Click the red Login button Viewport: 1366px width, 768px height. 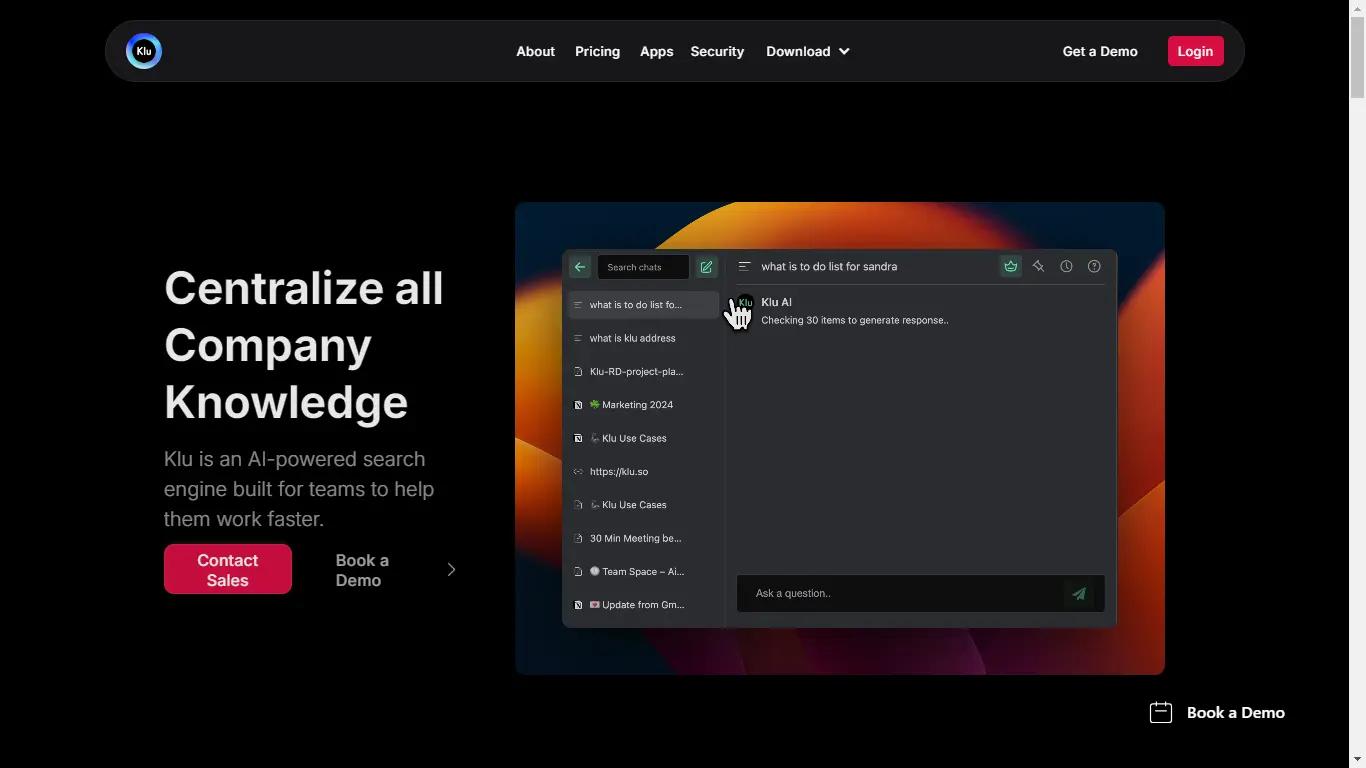click(1195, 51)
